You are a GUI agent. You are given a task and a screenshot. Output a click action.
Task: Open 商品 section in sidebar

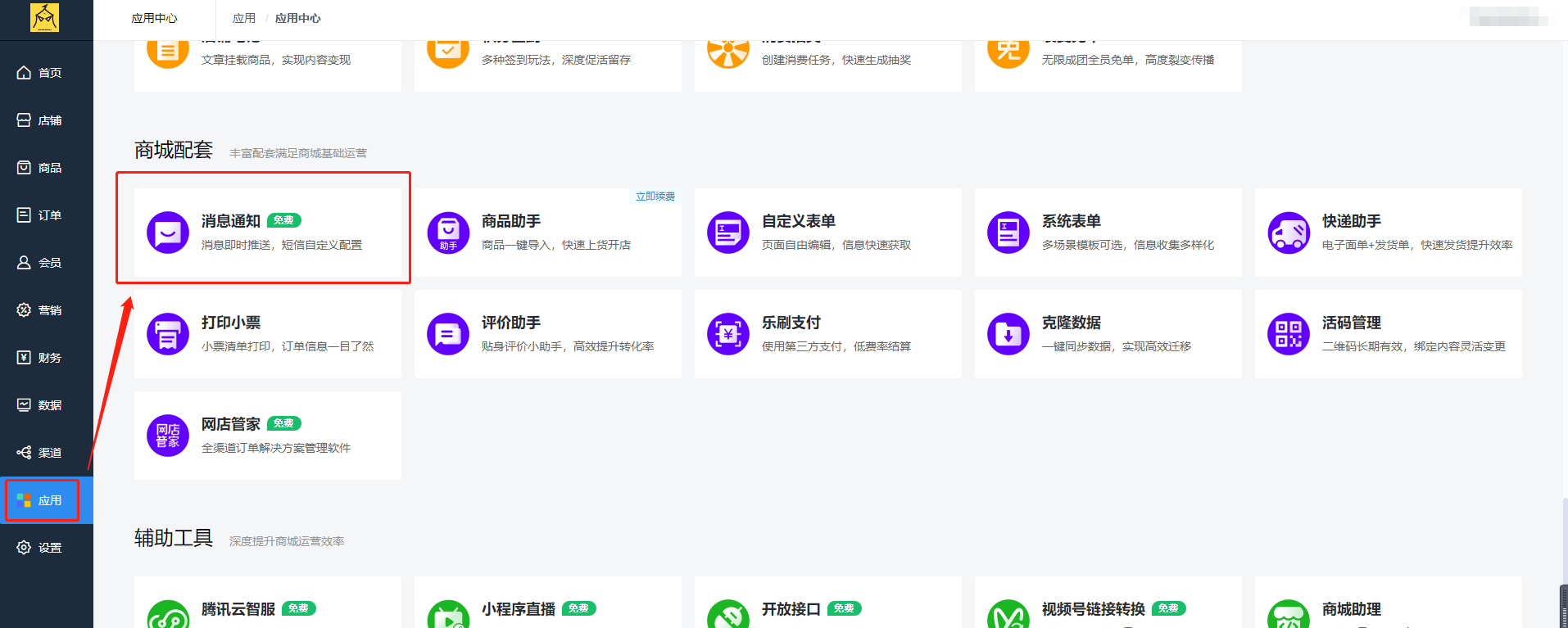47,168
